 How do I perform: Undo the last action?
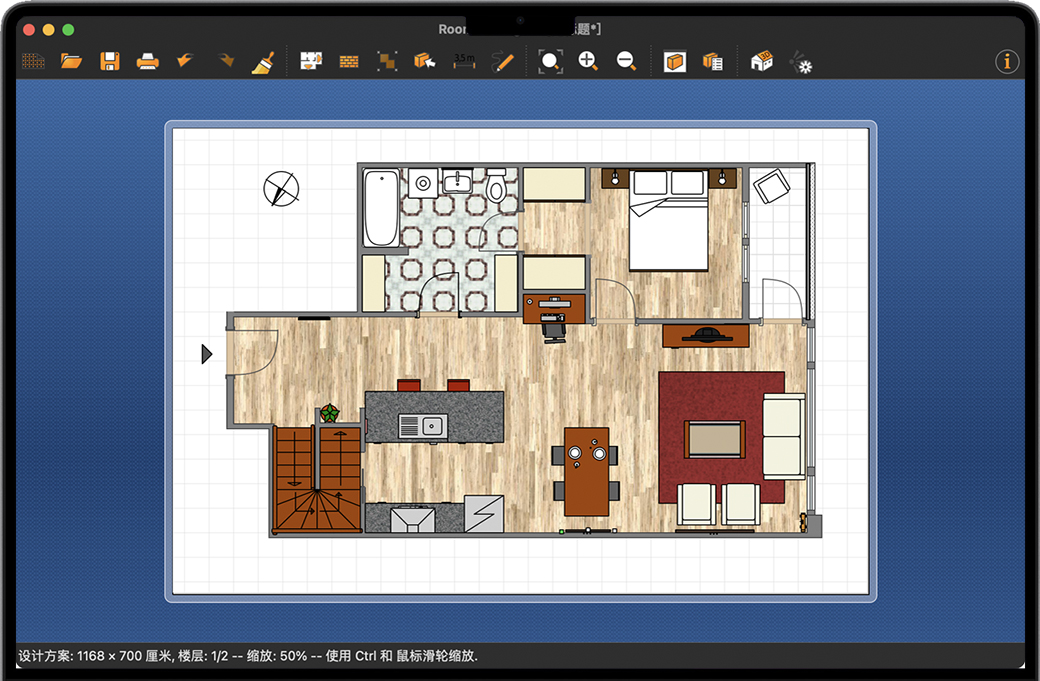coord(186,61)
